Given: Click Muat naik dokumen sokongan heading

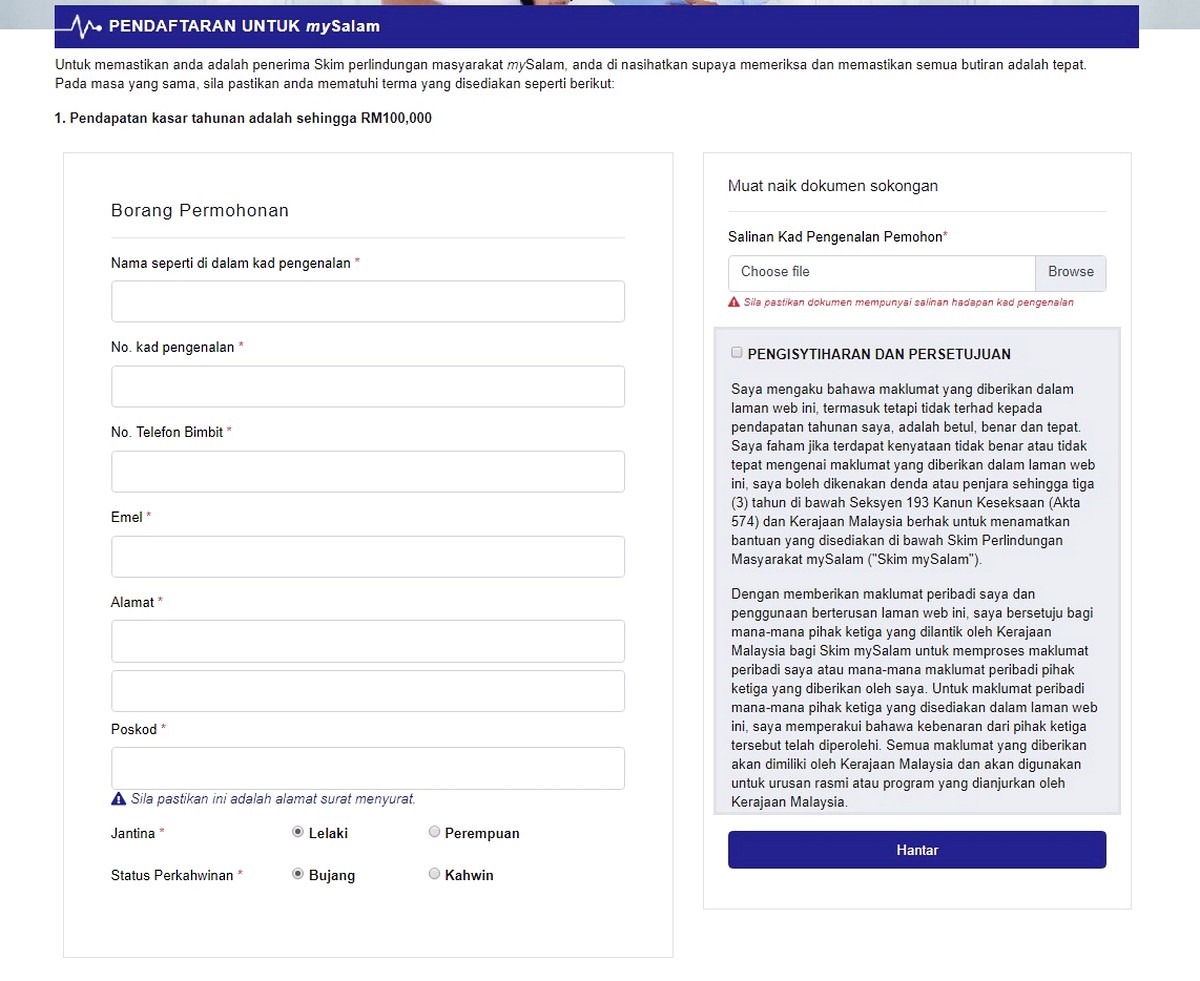Looking at the screenshot, I should pos(833,186).
